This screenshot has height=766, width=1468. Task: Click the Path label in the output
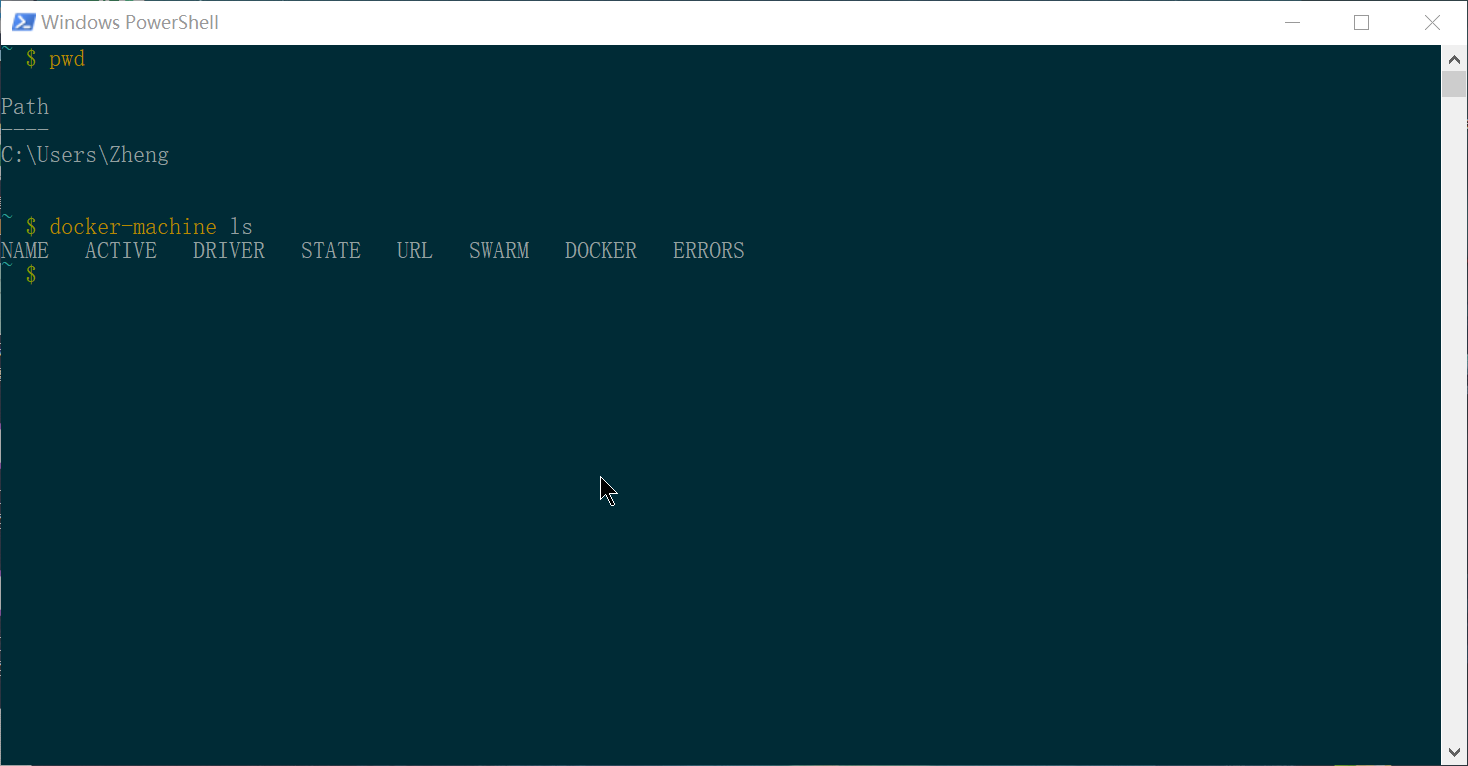(x=25, y=106)
